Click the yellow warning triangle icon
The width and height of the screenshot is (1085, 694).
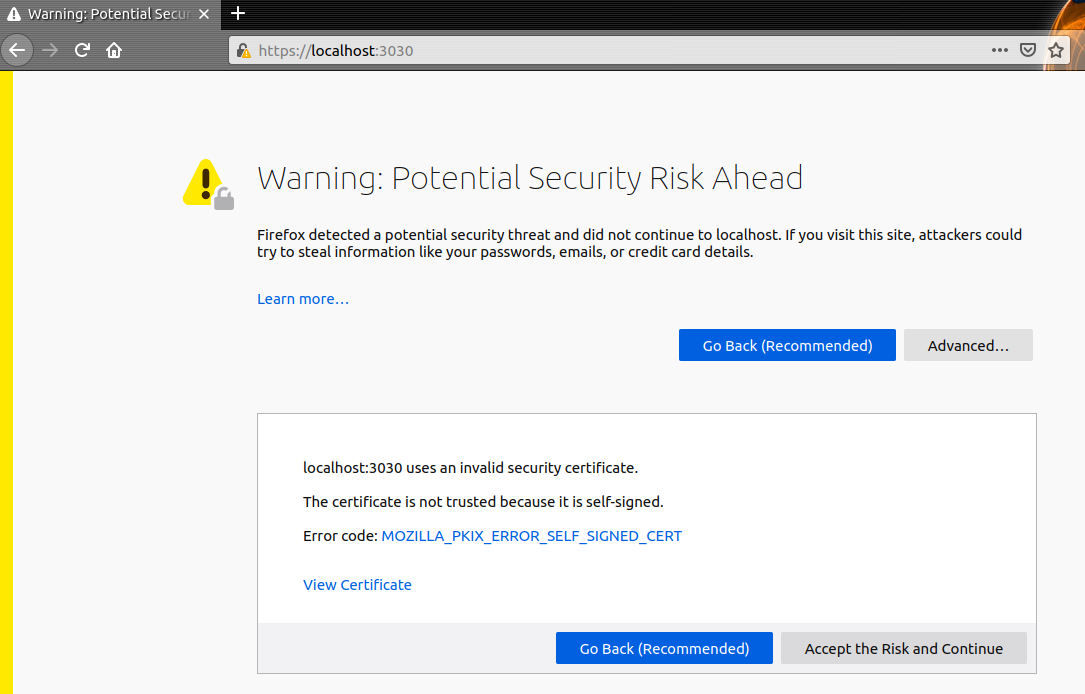pyautogui.click(x=205, y=180)
